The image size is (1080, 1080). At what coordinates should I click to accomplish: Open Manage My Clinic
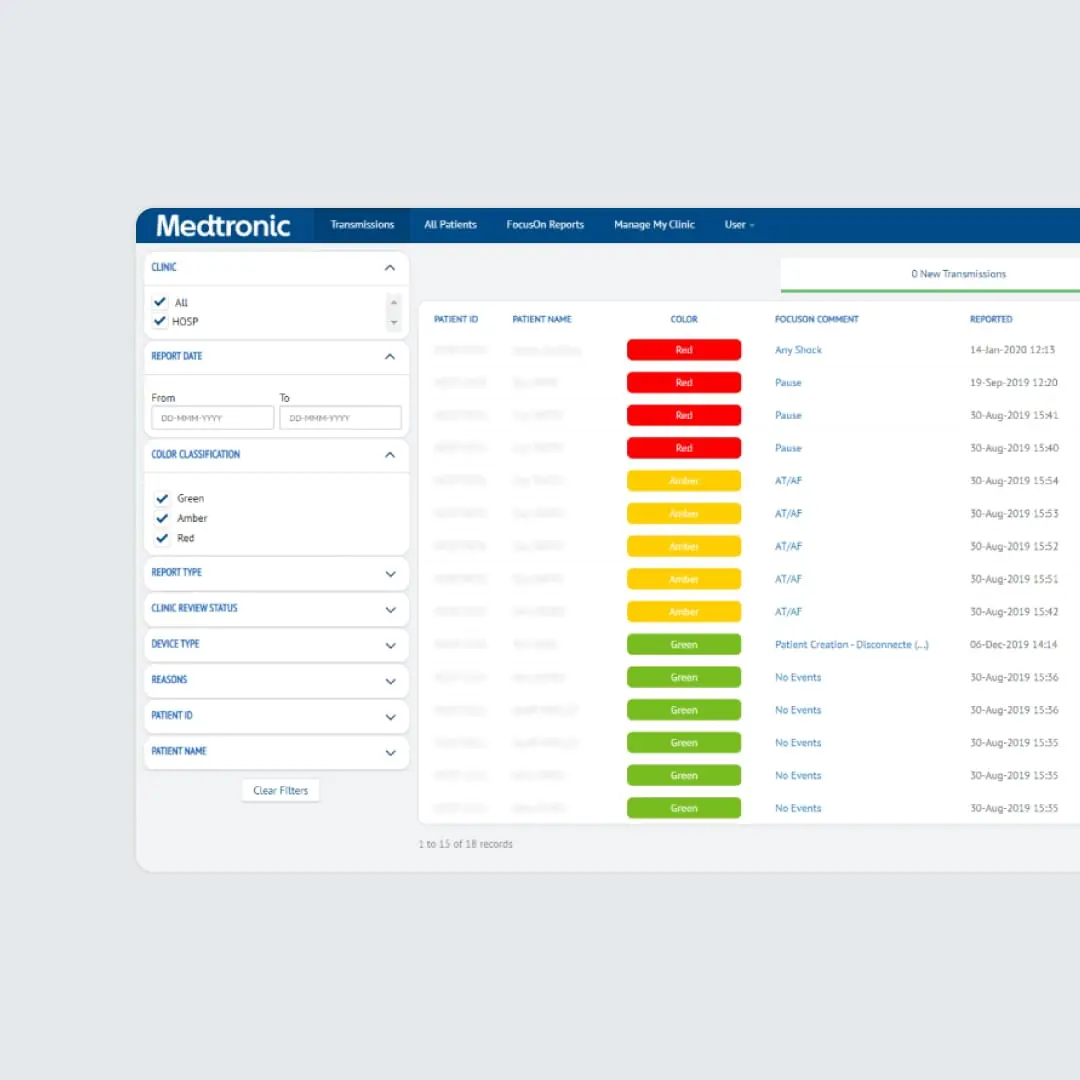pyautogui.click(x=654, y=225)
